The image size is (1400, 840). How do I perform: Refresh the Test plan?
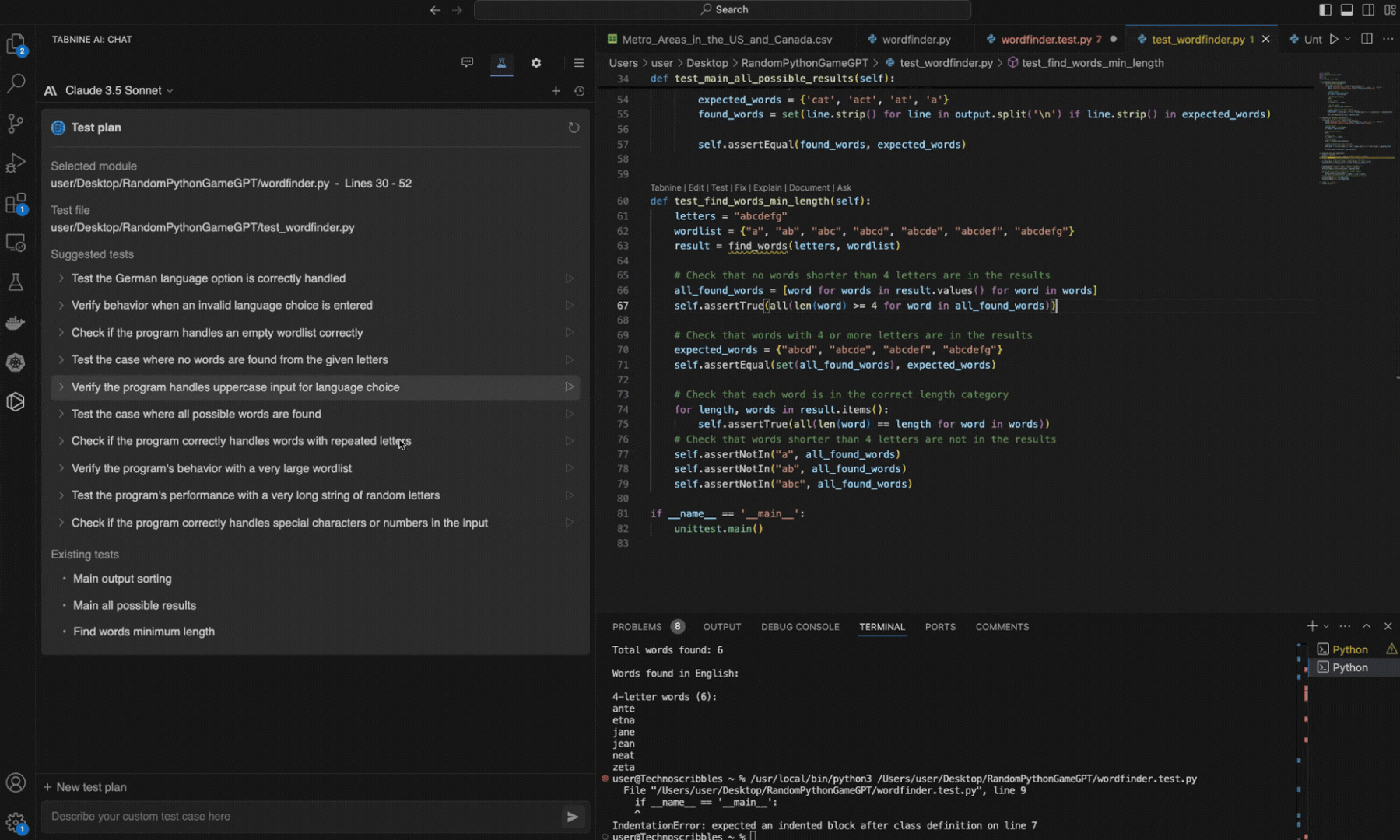[x=574, y=128]
